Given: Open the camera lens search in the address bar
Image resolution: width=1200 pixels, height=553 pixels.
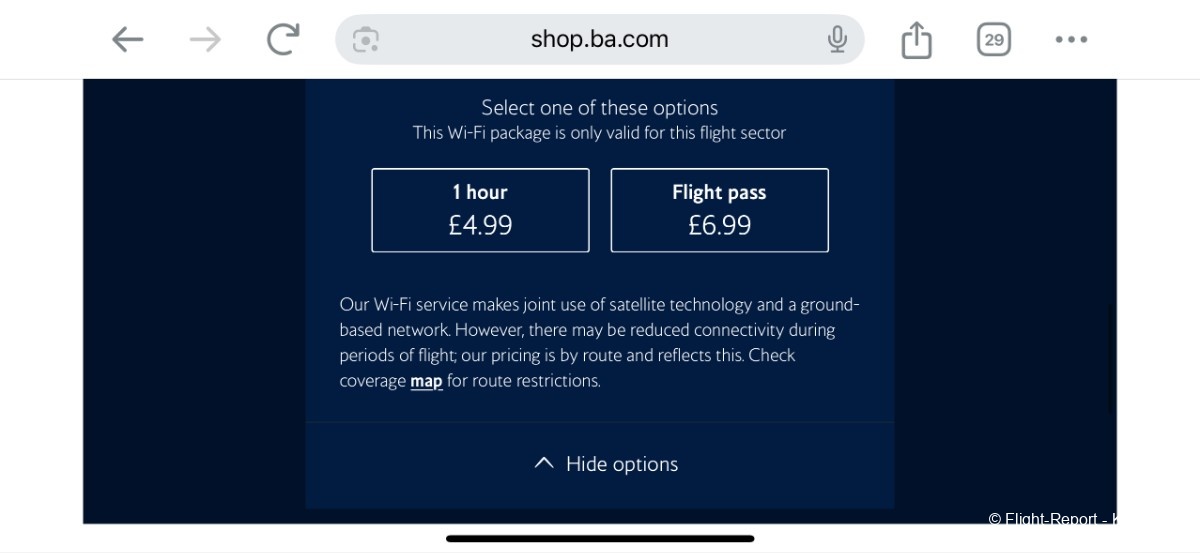Looking at the screenshot, I should 365,40.
